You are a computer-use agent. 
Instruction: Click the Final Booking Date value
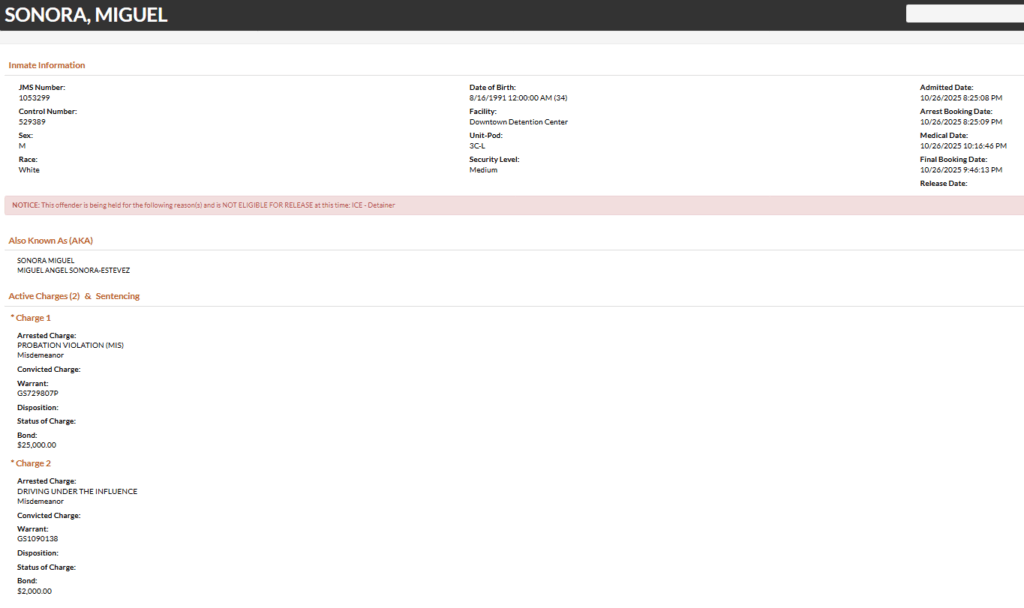click(961, 170)
